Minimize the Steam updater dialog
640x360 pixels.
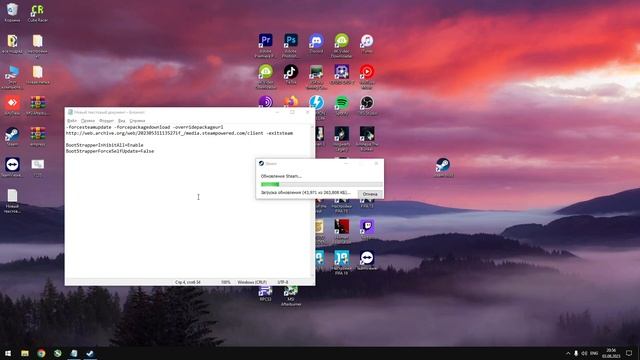click(346, 163)
